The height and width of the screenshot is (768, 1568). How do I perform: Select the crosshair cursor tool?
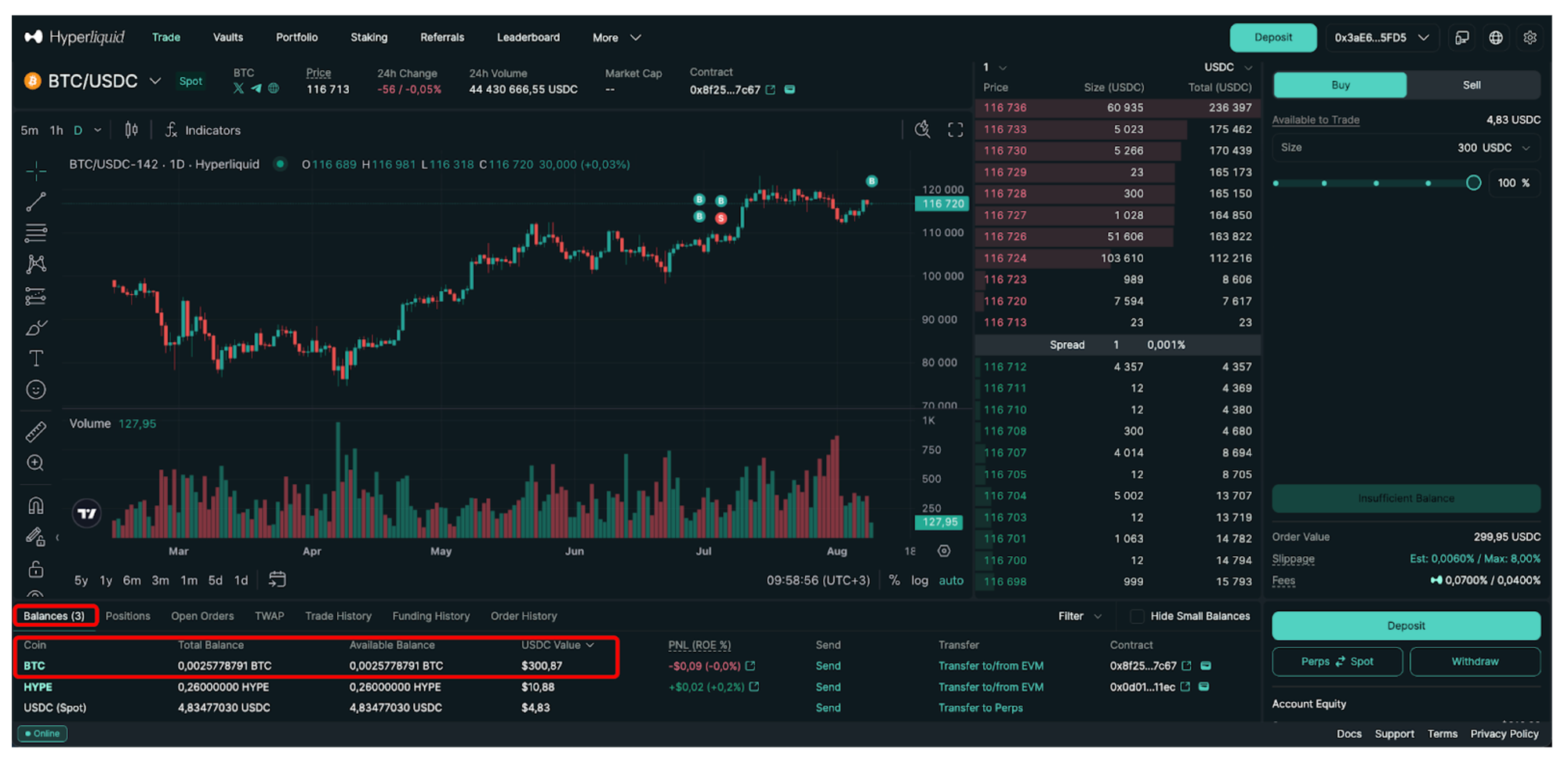click(x=36, y=170)
